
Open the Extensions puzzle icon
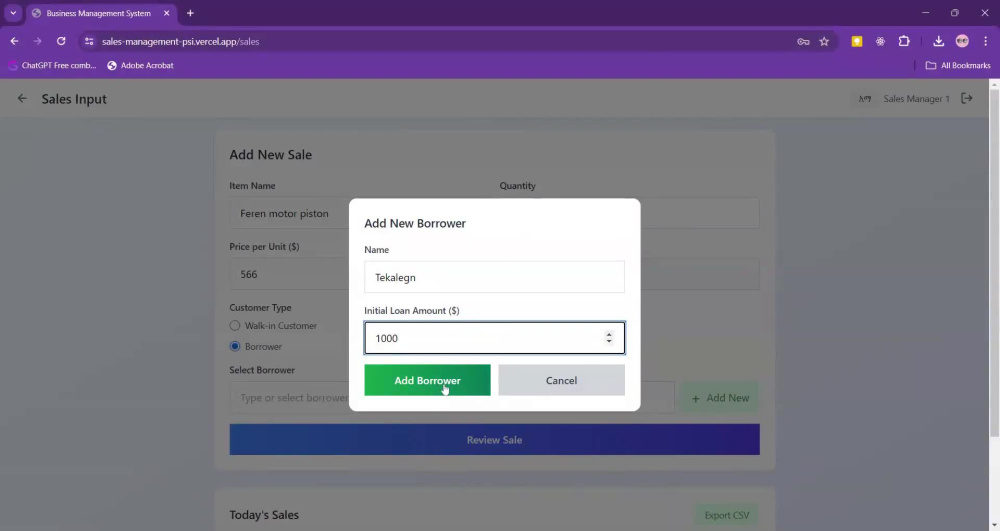click(x=904, y=41)
